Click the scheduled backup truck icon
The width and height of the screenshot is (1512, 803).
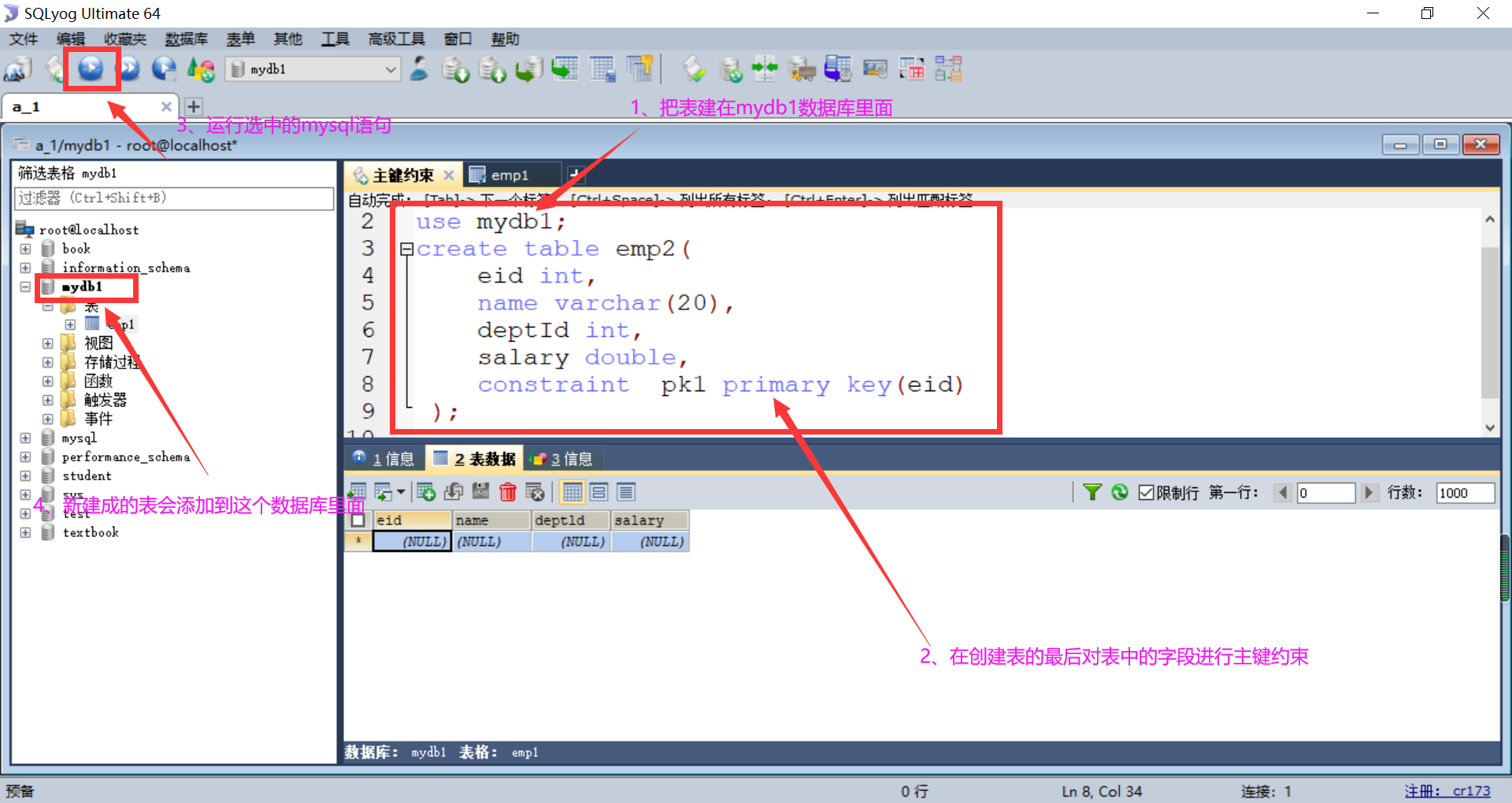coord(802,69)
